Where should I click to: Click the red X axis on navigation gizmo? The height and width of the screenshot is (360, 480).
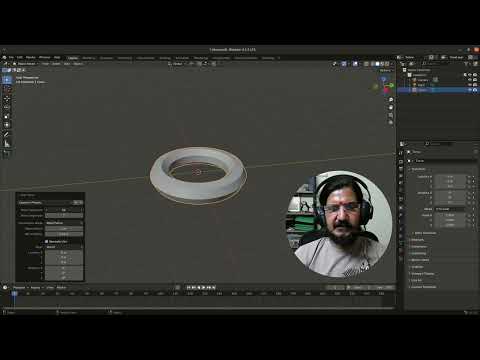coord(386,90)
